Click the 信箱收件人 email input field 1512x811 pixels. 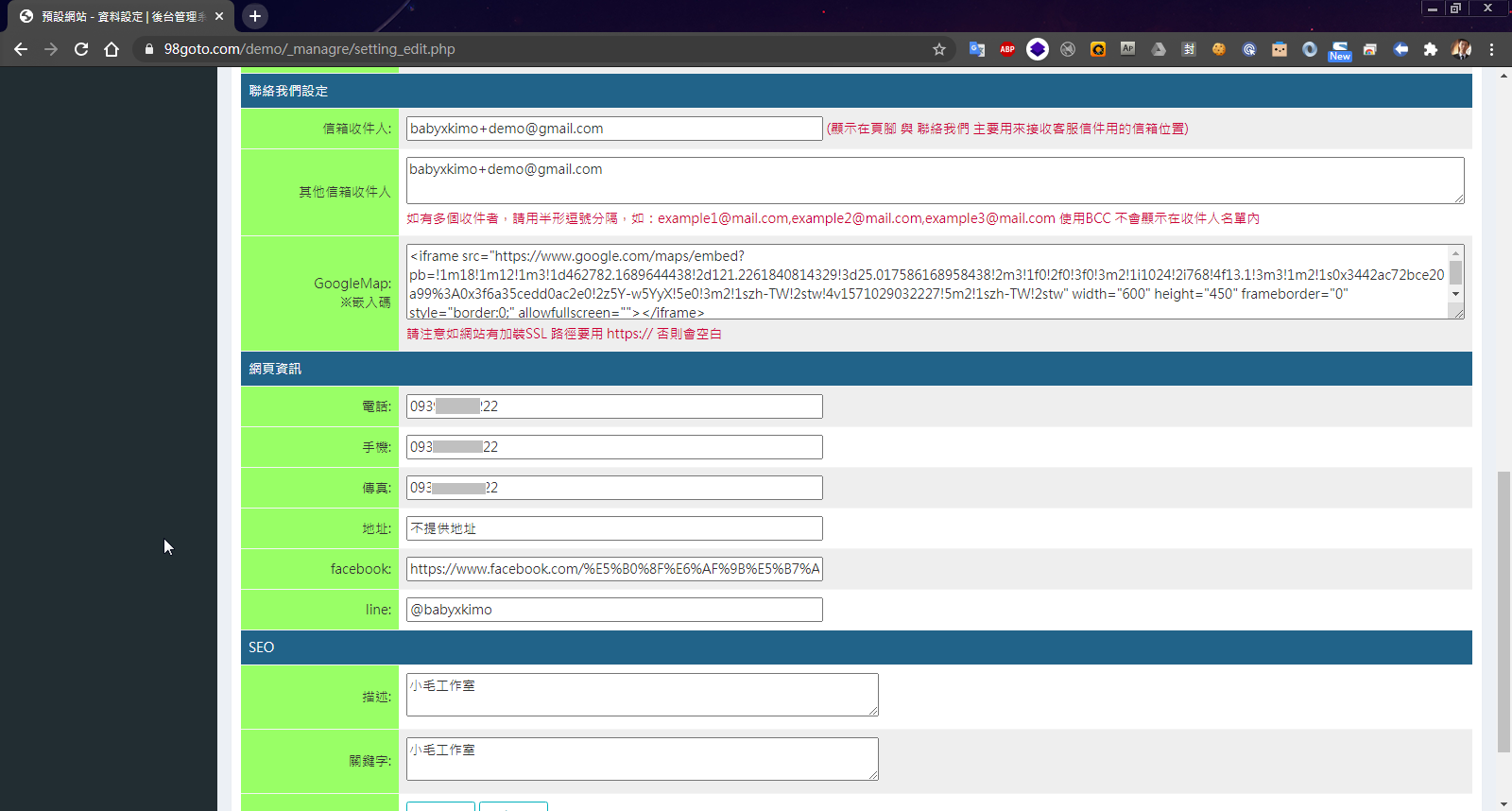coord(613,129)
